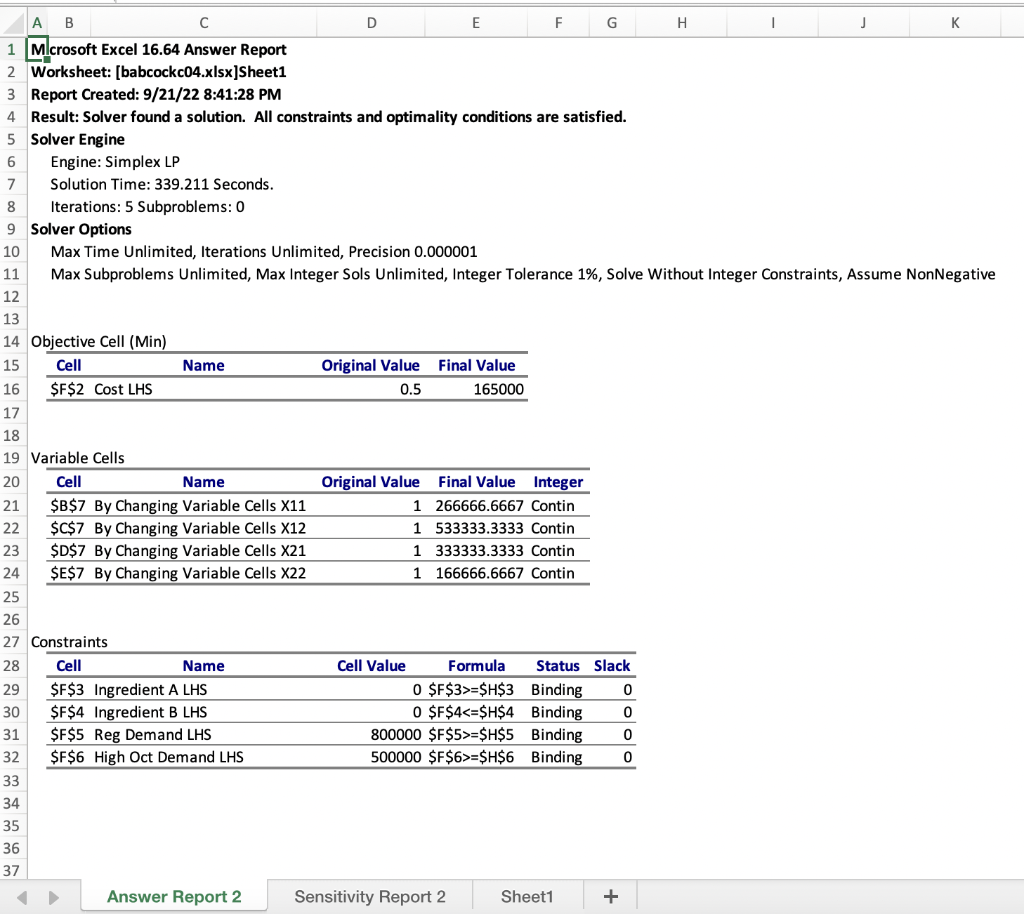The height and width of the screenshot is (914, 1024).
Task: Click 'Ingredient A LHS' constraint name
Action: [x=150, y=690]
